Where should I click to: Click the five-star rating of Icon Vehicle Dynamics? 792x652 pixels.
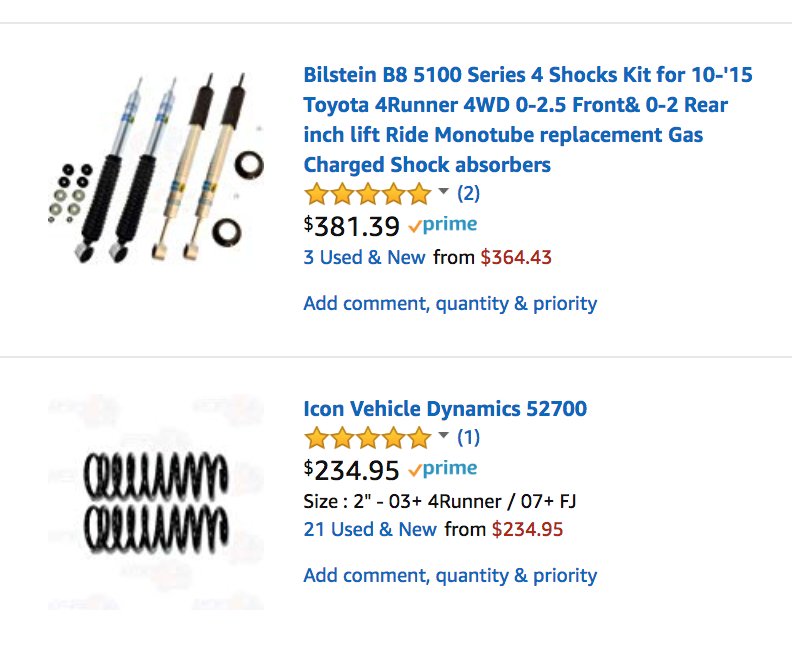pos(368,437)
